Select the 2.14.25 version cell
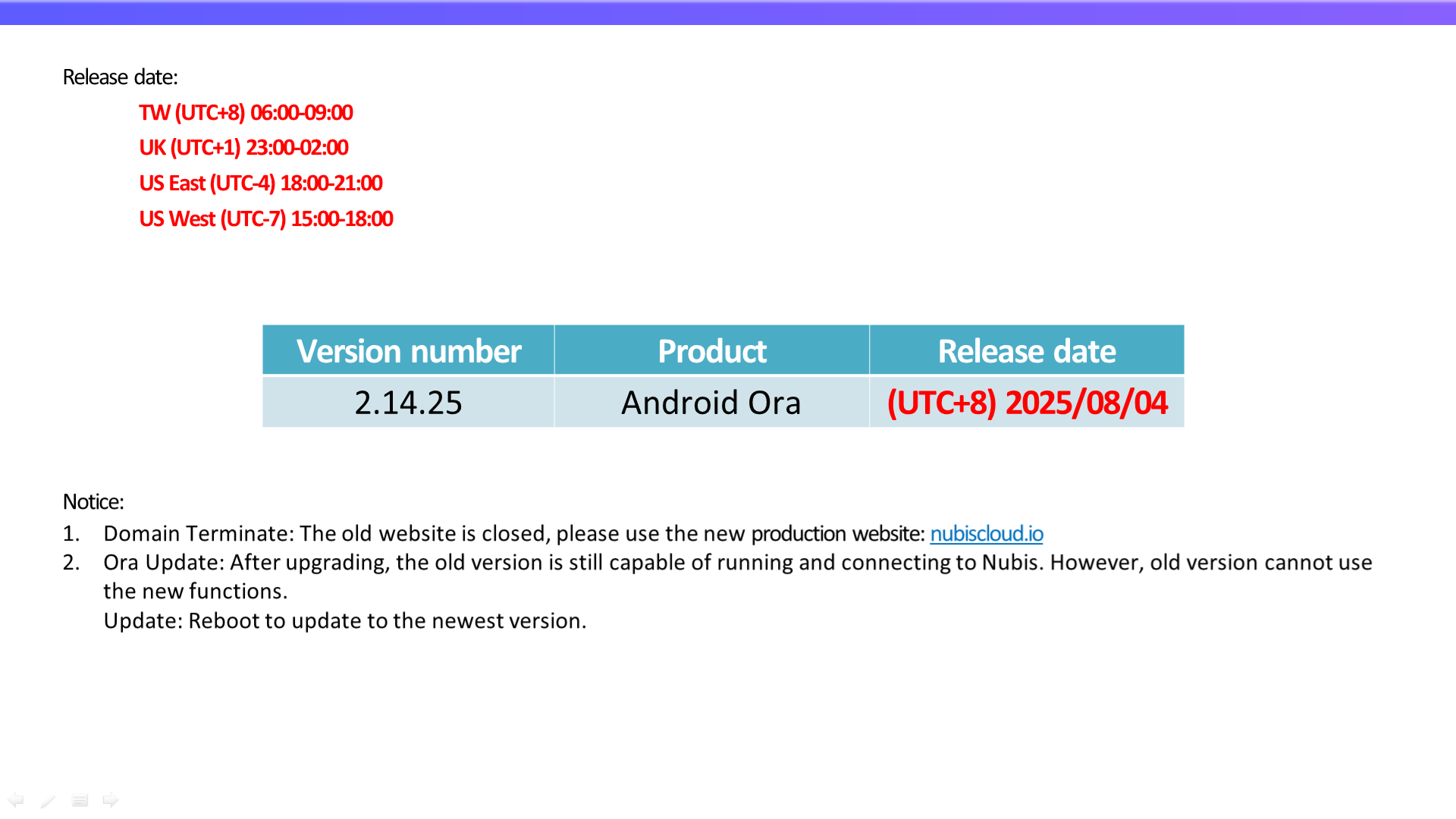Viewport: 1456px width, 819px height. (x=408, y=403)
